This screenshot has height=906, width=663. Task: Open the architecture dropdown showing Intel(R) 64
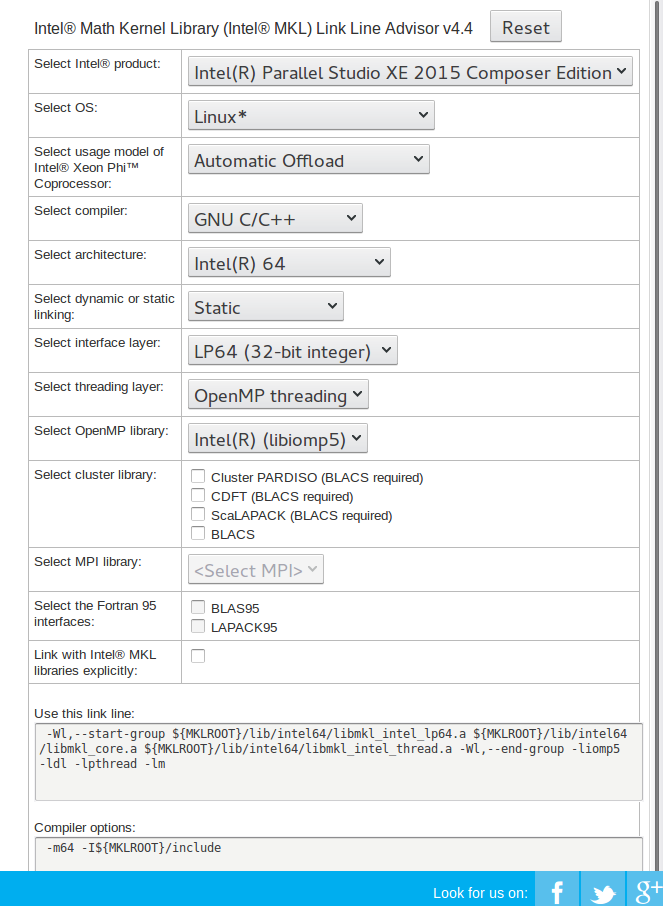[289, 262]
